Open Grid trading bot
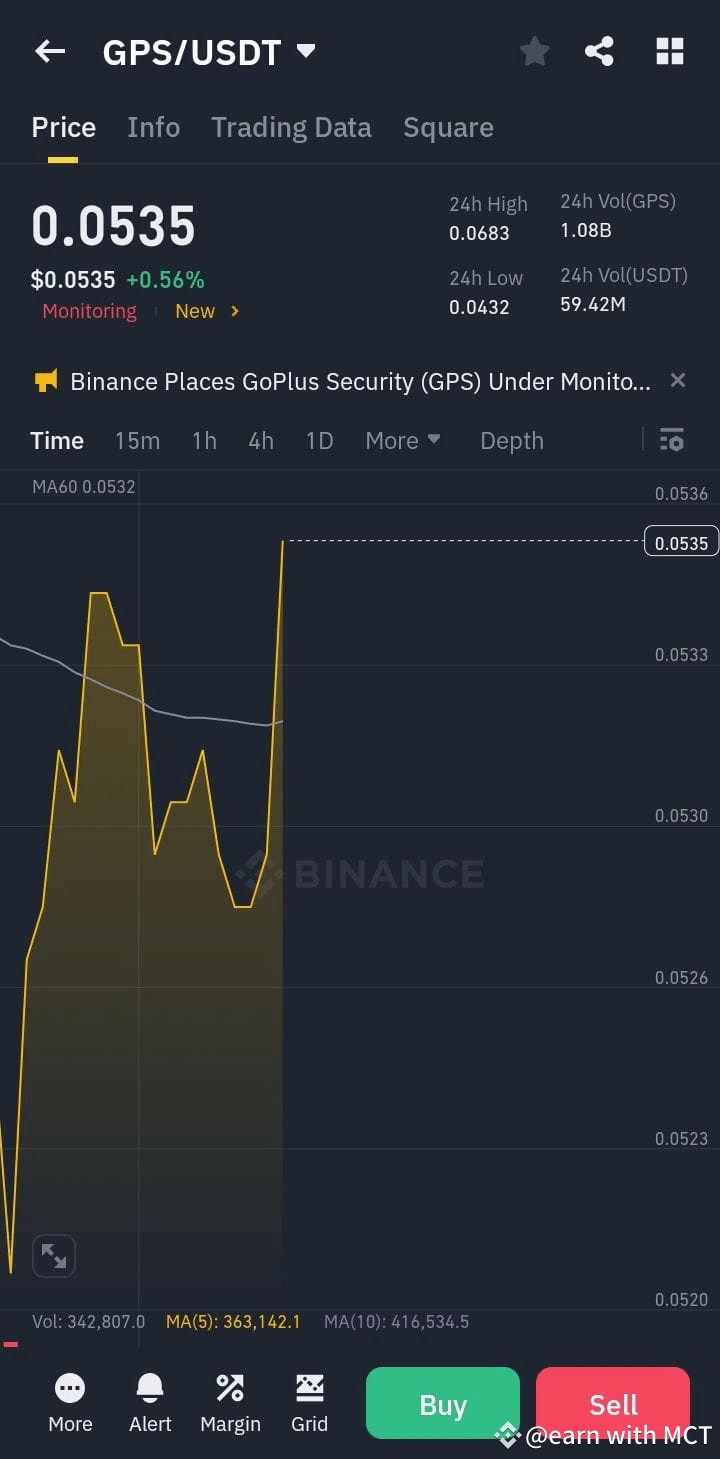Viewport: 720px width, 1459px height. coord(309,1403)
